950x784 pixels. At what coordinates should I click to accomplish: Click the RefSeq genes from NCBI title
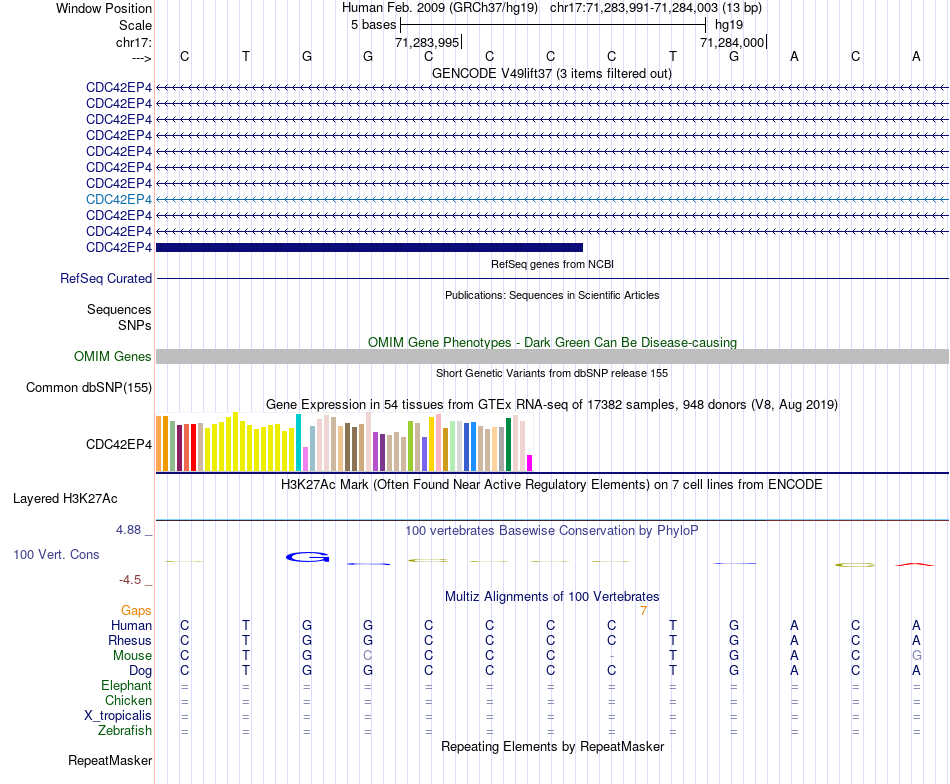click(x=552, y=264)
